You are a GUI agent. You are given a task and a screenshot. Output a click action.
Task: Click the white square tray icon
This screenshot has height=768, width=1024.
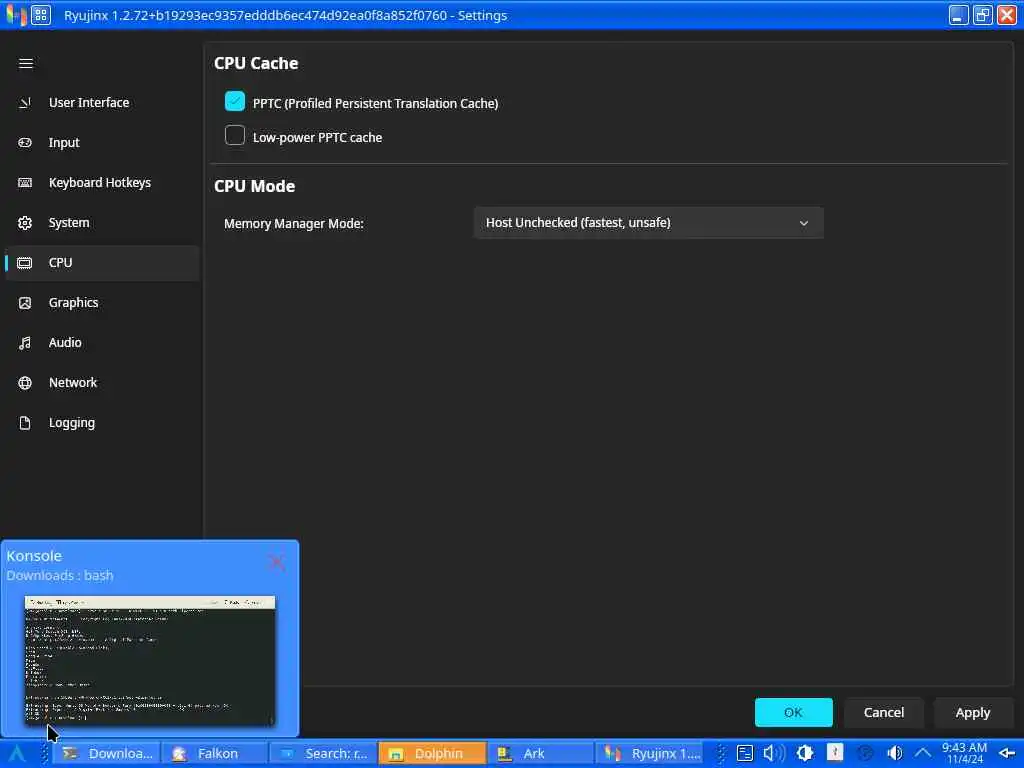tap(835, 752)
